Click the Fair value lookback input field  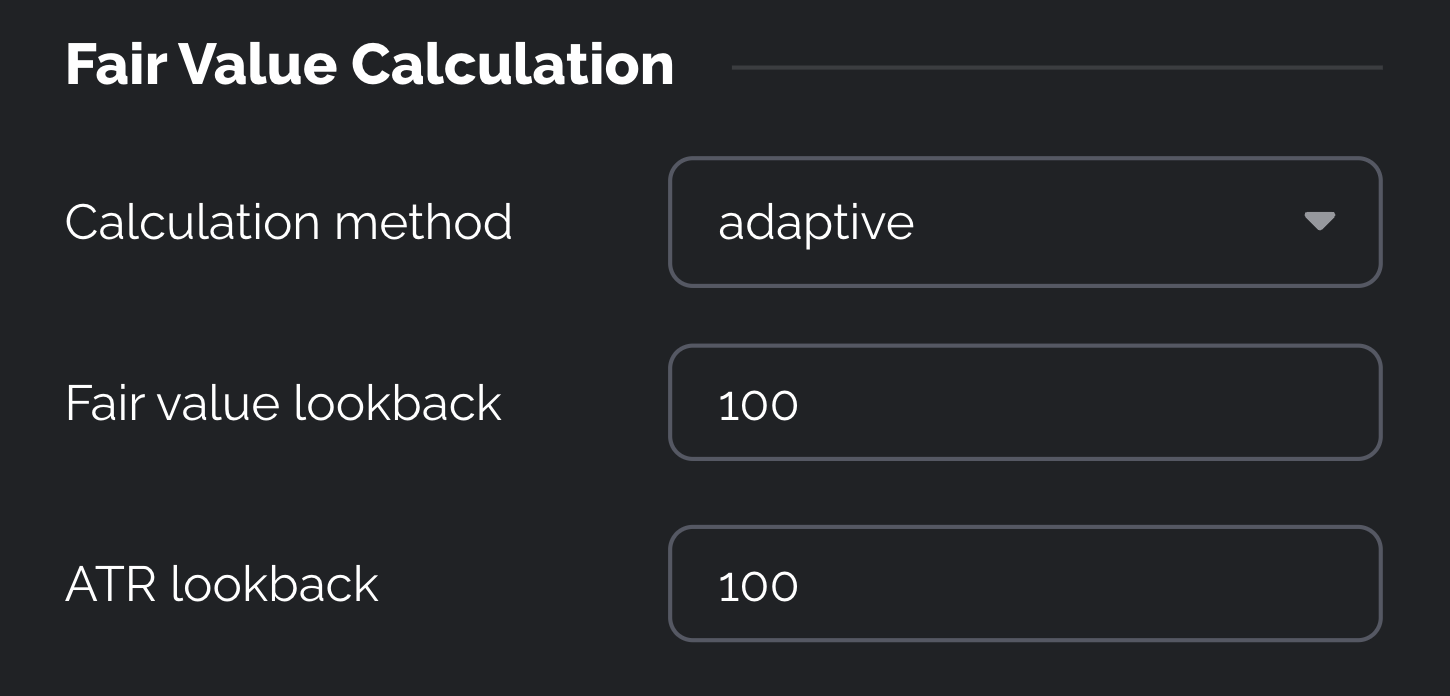coord(1024,403)
